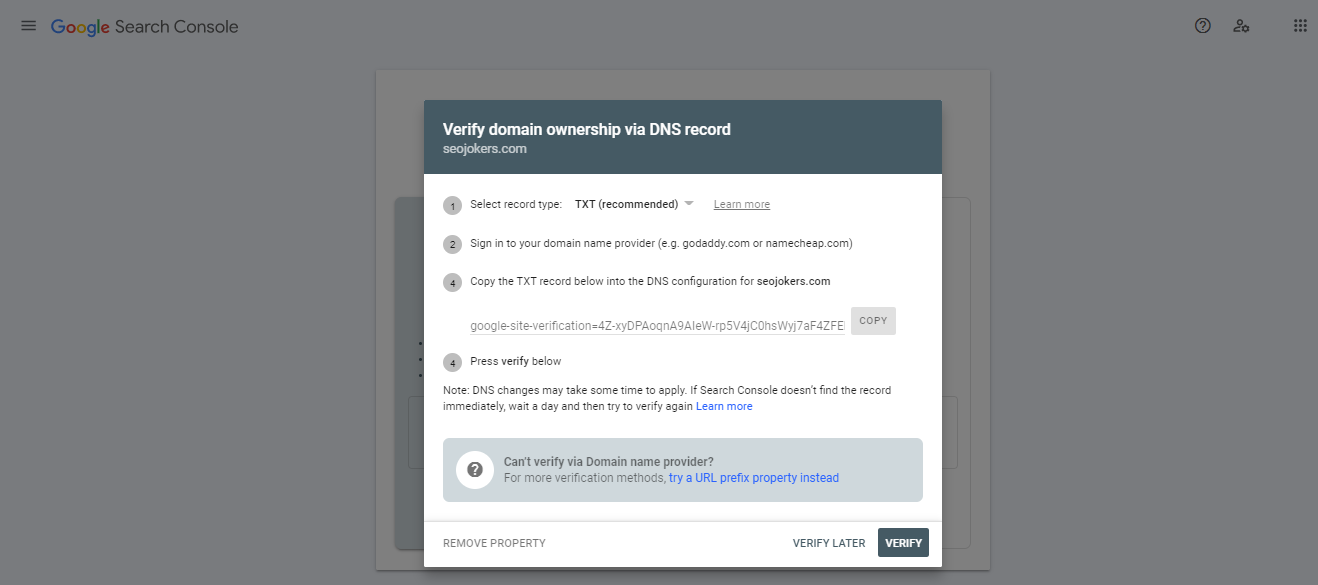Screen dimensions: 1318x585
Task: Click the COPY button for the TXT record
Action: coord(872,320)
